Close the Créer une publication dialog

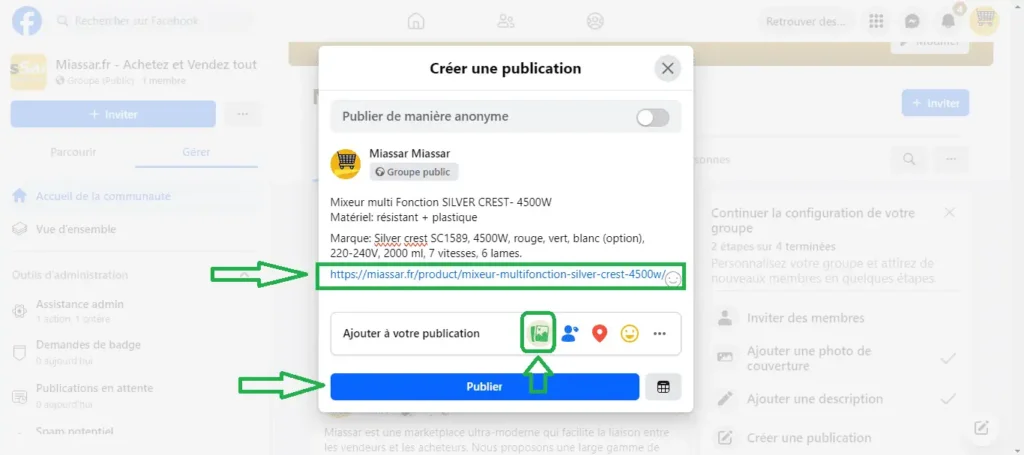pyautogui.click(x=667, y=69)
